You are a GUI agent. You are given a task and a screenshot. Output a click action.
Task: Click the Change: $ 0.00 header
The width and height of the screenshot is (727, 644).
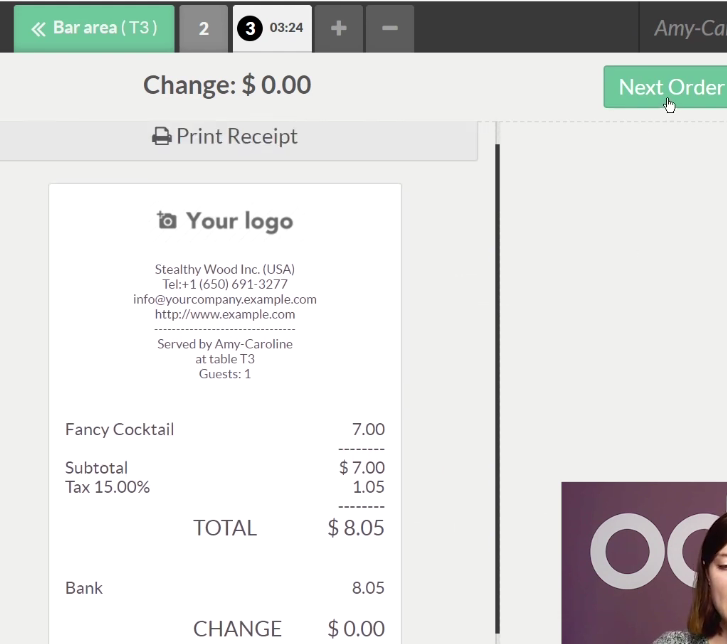click(x=227, y=85)
